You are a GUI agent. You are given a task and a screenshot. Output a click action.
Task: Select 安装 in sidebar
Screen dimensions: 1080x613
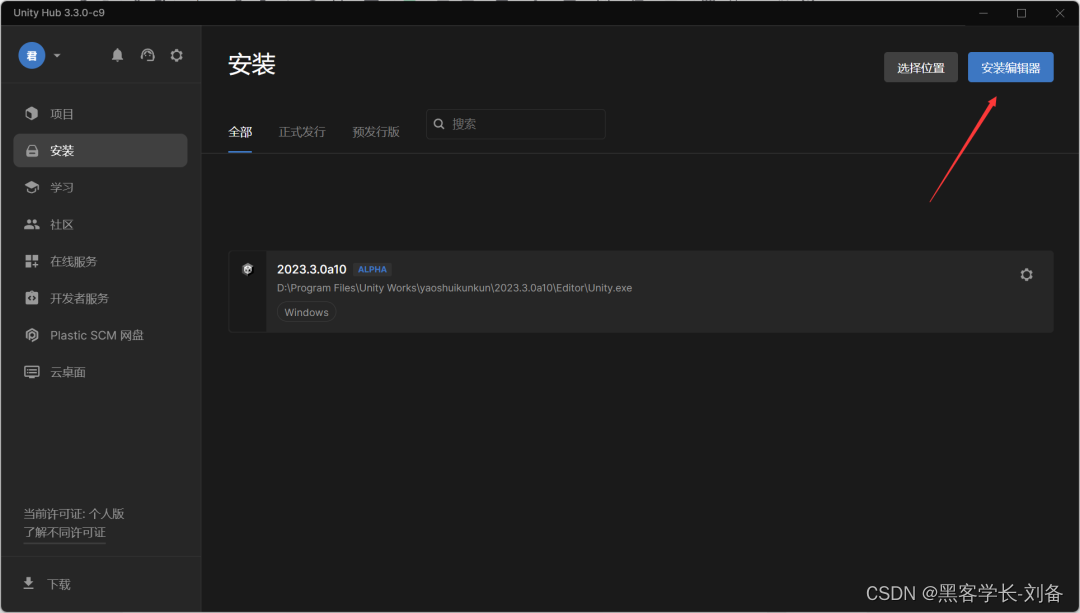click(101, 150)
